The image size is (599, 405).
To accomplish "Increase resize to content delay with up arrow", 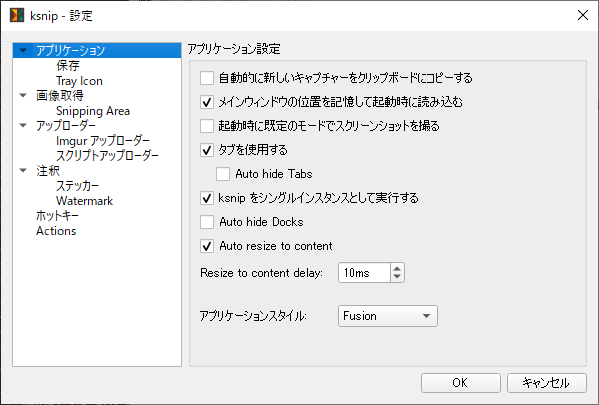I will click(397, 268).
